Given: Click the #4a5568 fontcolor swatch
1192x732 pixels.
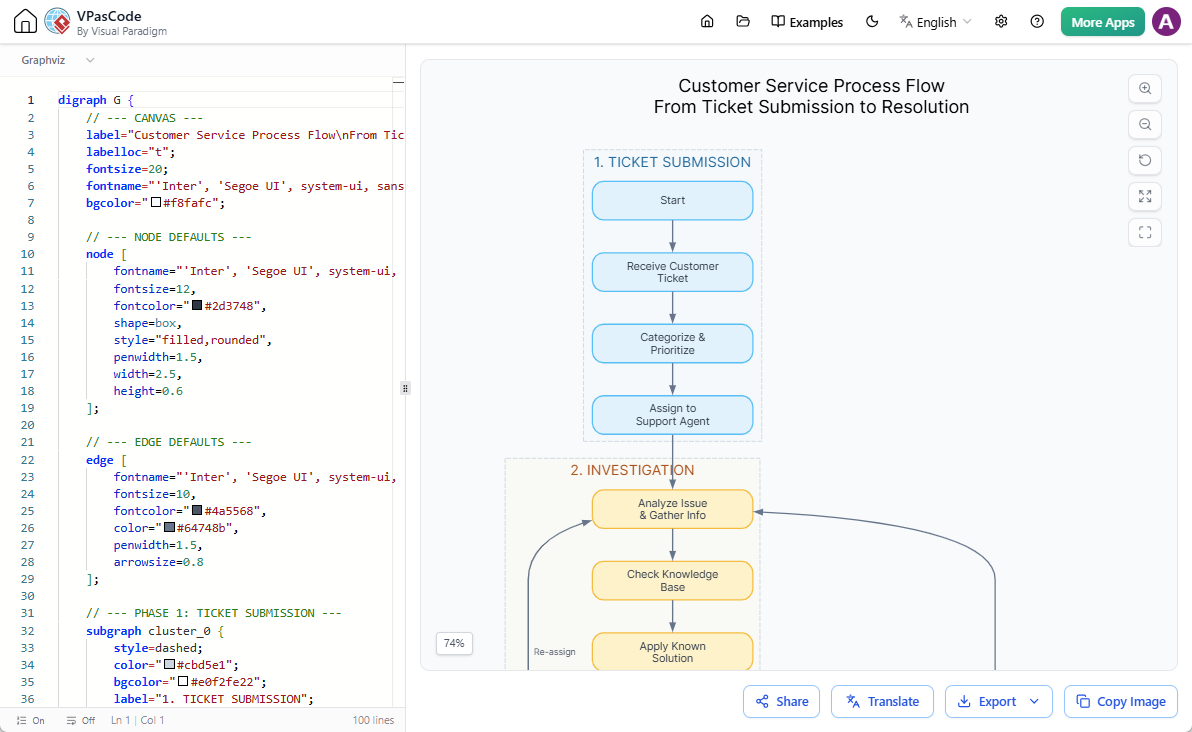Looking at the screenshot, I should click(197, 510).
